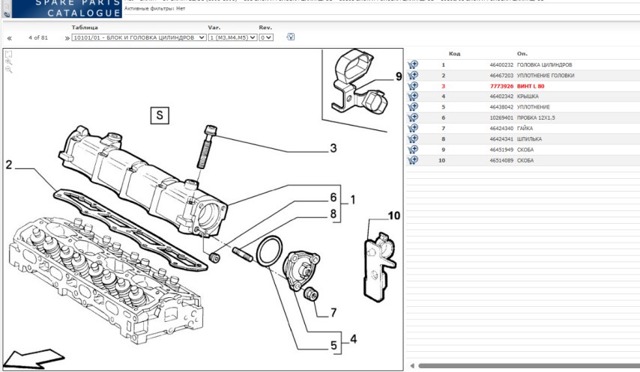Click the Spare Parts Catalogue logo

67,9
